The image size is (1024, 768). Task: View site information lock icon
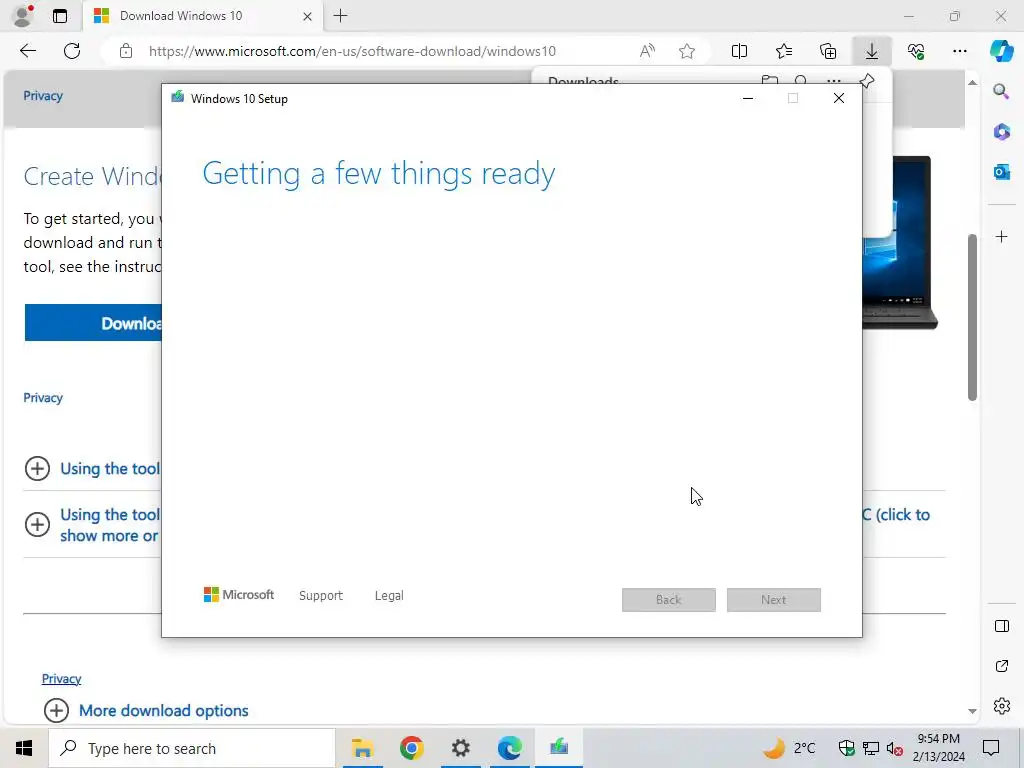[126, 51]
